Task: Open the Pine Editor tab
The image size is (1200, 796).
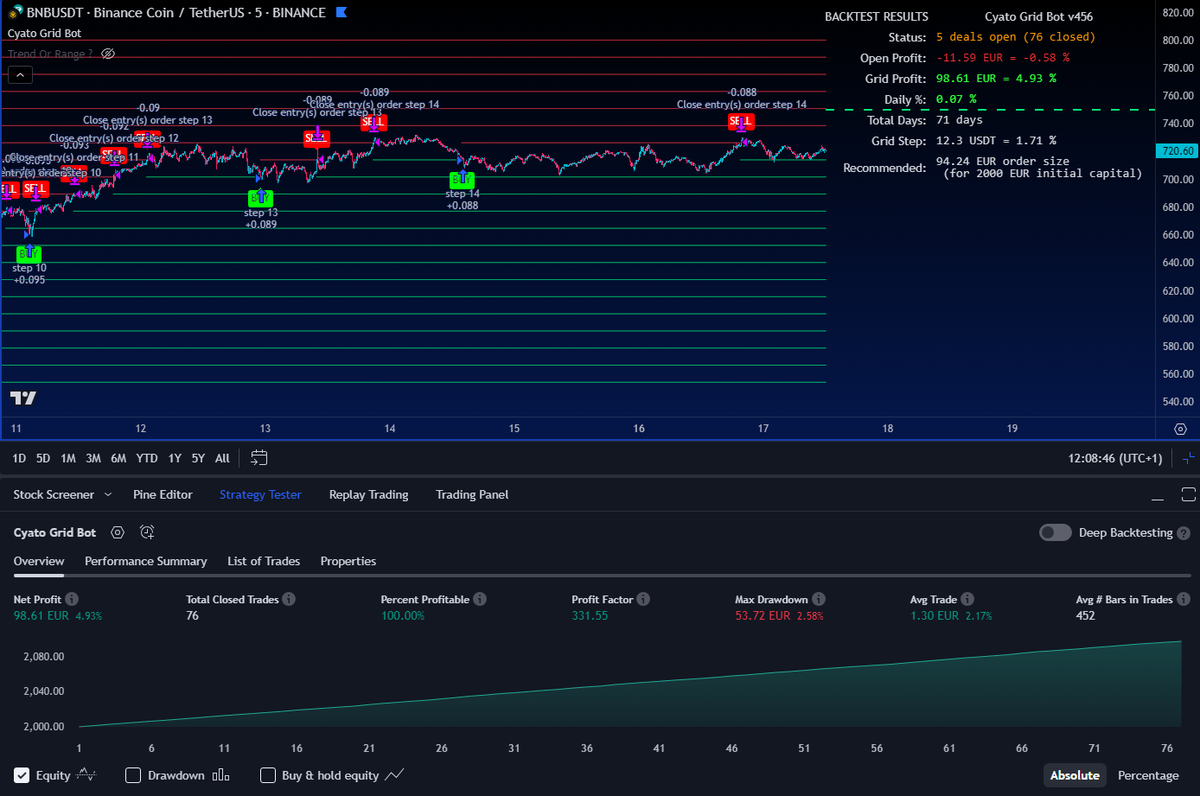Action: coord(163,494)
